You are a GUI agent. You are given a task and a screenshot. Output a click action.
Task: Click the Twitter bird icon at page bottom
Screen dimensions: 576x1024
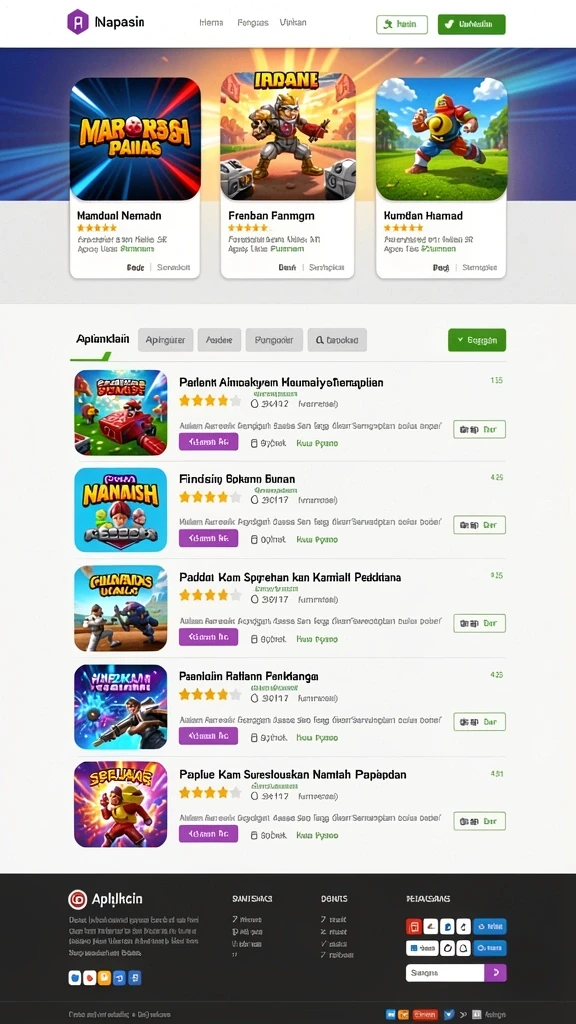click(449, 1014)
